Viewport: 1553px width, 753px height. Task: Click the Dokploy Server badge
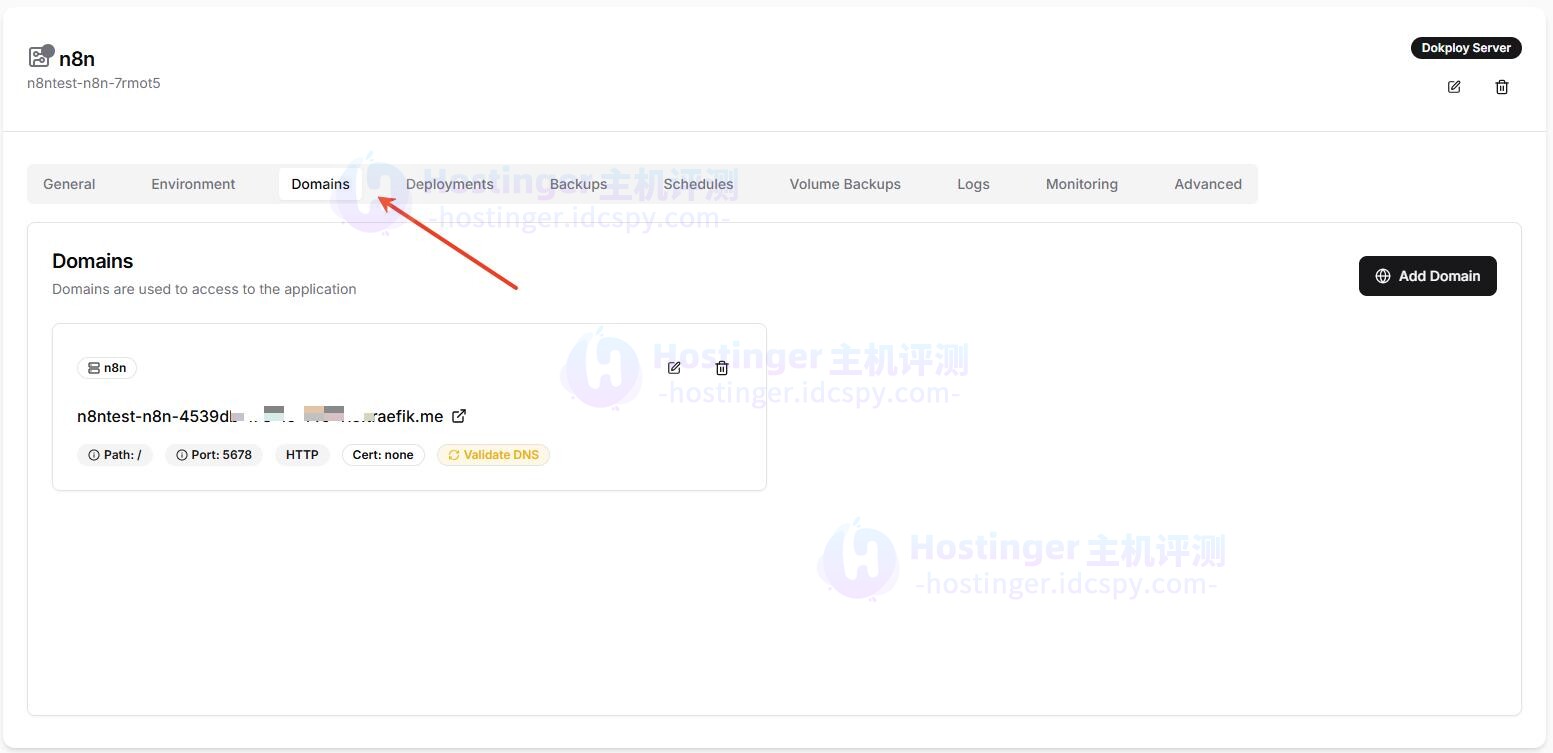(1465, 48)
